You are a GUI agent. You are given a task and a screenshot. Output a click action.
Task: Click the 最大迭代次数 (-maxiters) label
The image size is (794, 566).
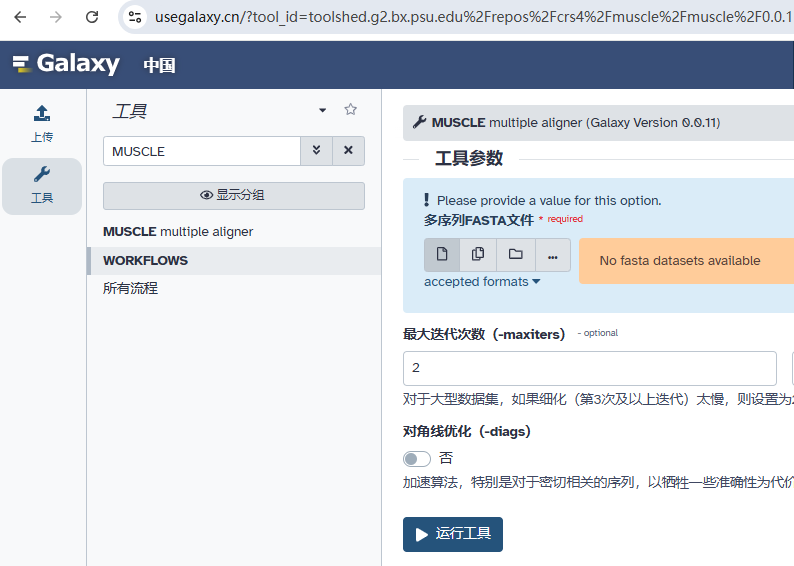coord(484,334)
